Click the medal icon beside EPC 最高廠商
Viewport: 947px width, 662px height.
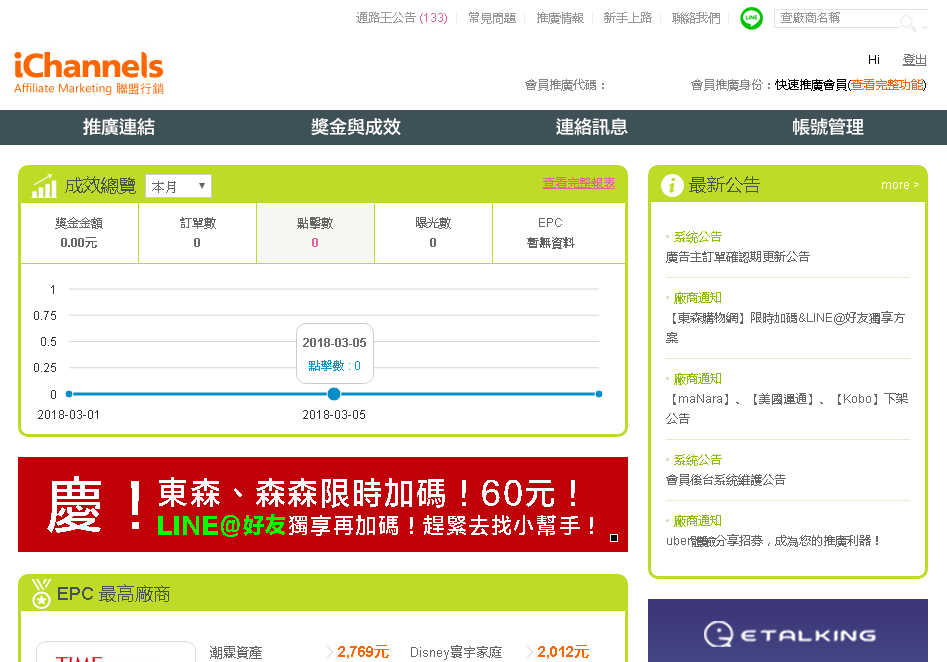point(41,593)
